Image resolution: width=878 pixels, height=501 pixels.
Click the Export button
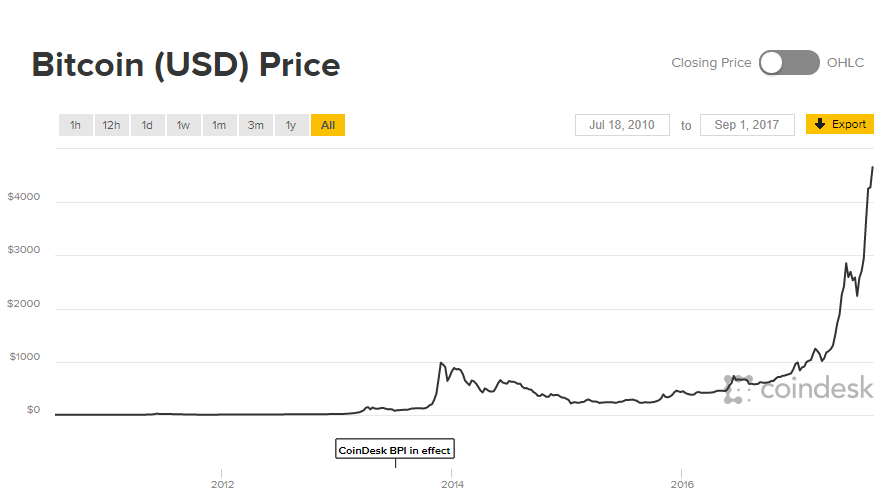(840, 124)
